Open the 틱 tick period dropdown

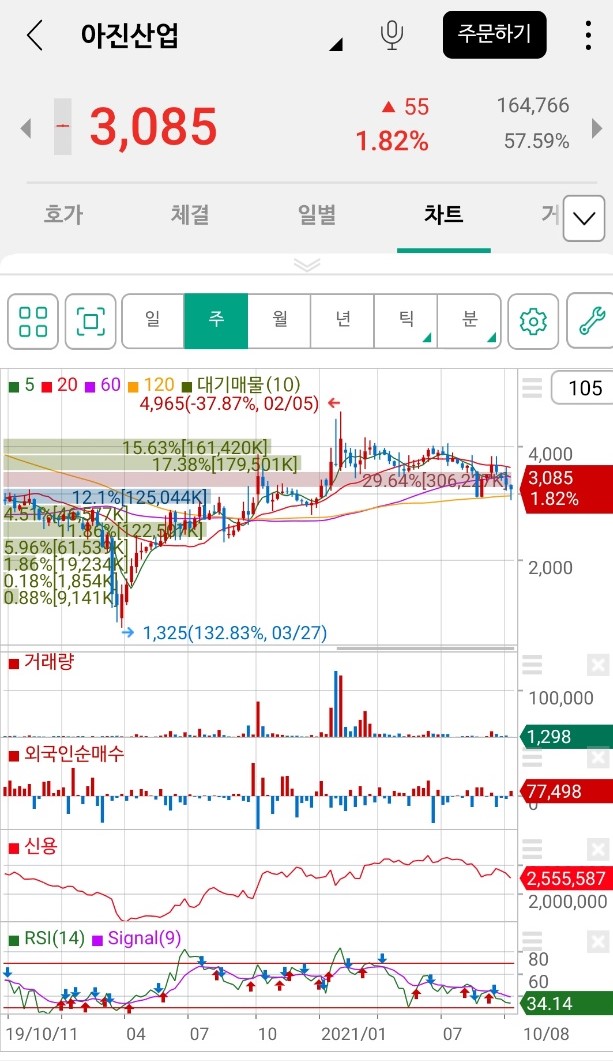pos(406,321)
